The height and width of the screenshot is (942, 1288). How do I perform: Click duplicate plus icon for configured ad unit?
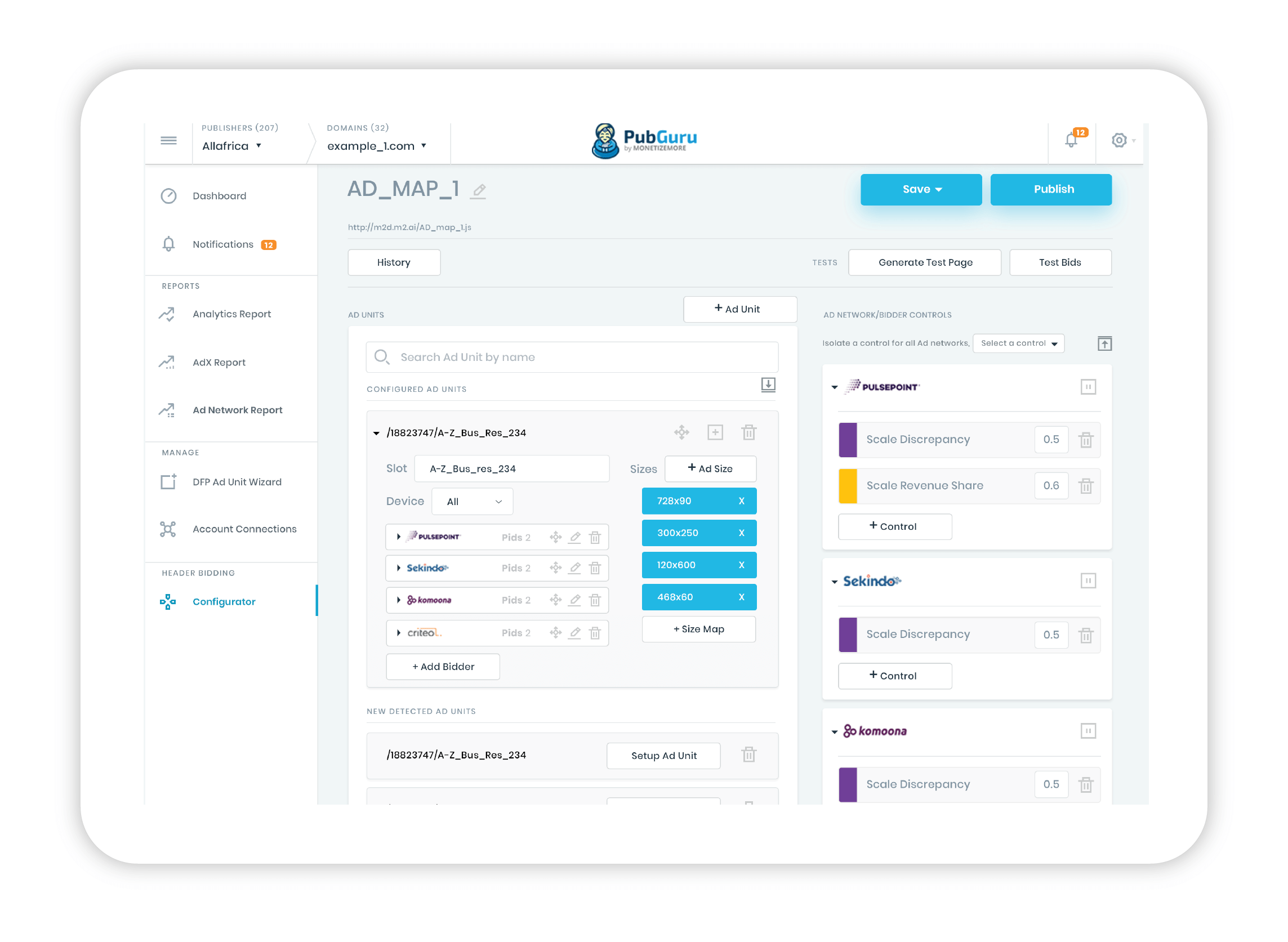point(715,432)
